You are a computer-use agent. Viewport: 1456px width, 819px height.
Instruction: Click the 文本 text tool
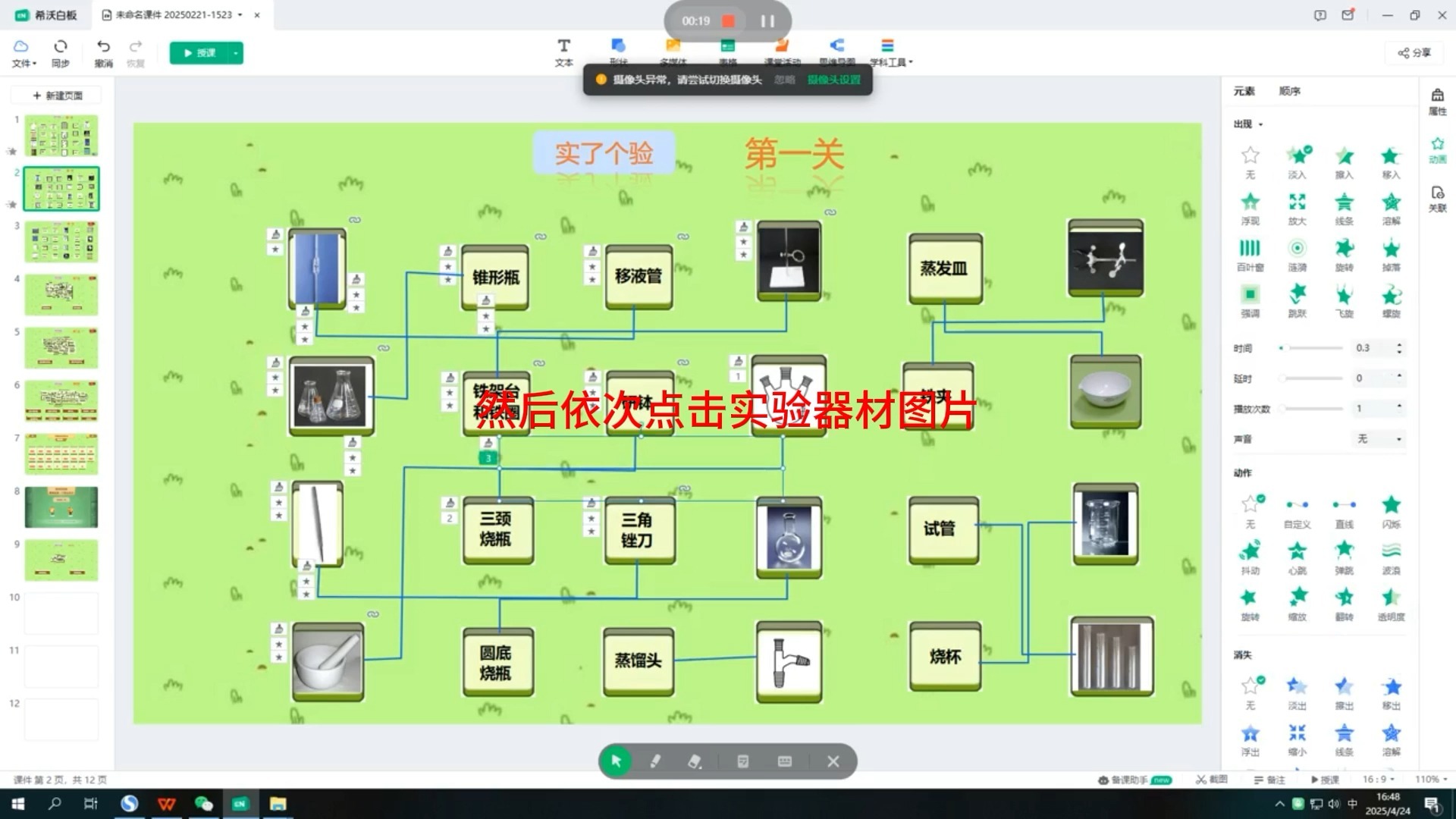(563, 52)
